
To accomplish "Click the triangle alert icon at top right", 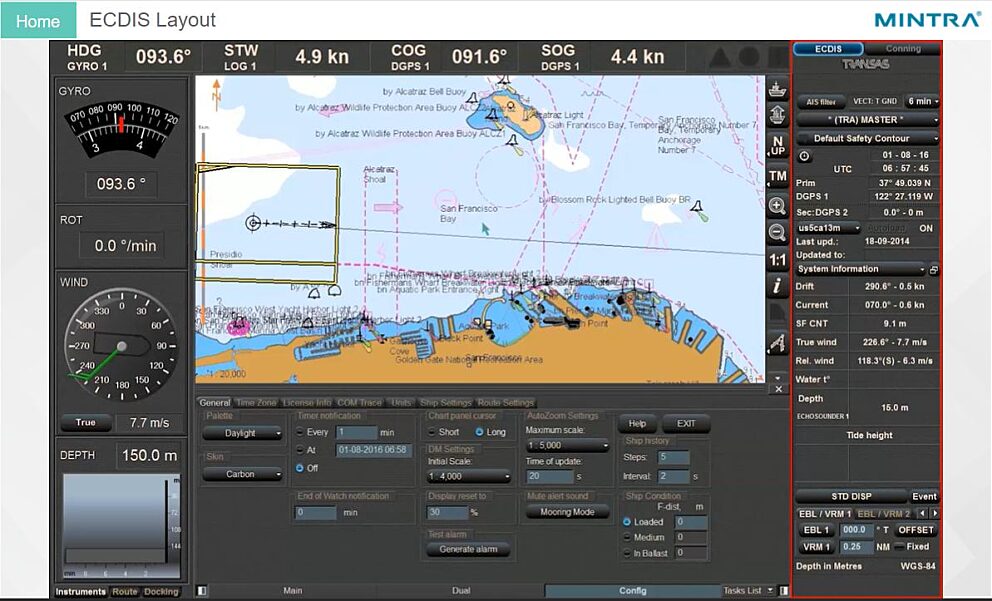I will [x=720, y=58].
